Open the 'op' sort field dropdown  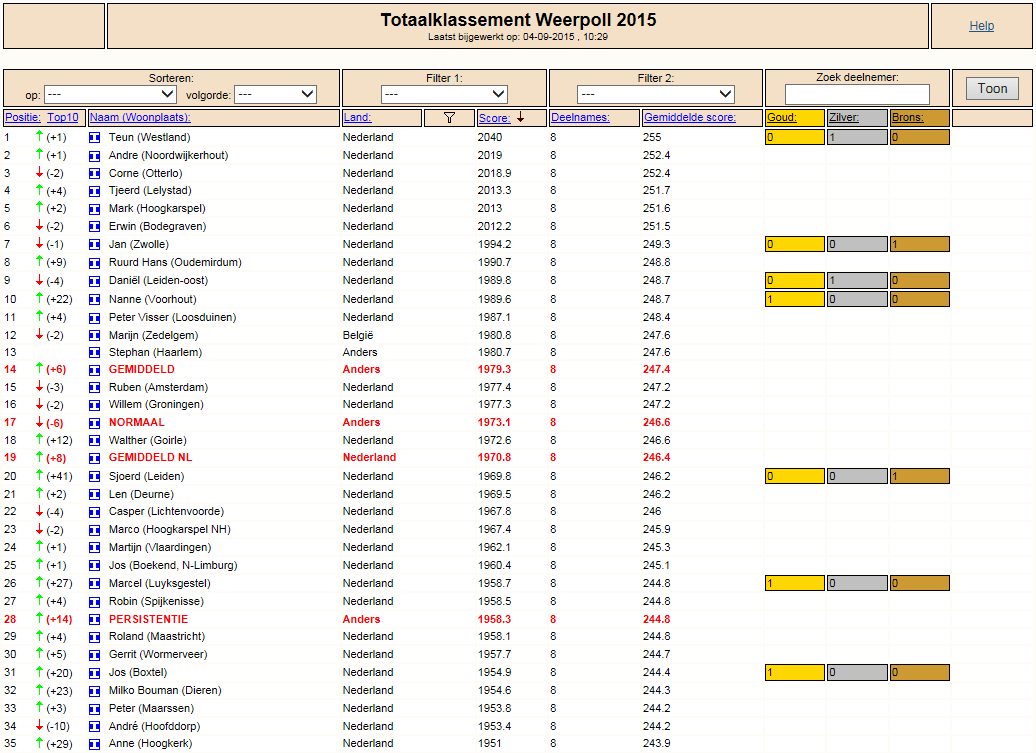pyautogui.click(x=110, y=94)
